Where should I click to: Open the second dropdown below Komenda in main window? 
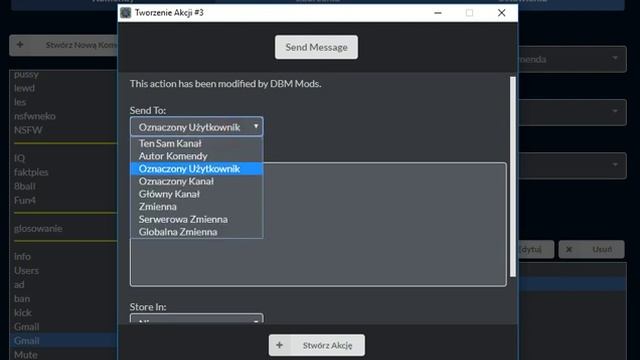tap(572, 112)
